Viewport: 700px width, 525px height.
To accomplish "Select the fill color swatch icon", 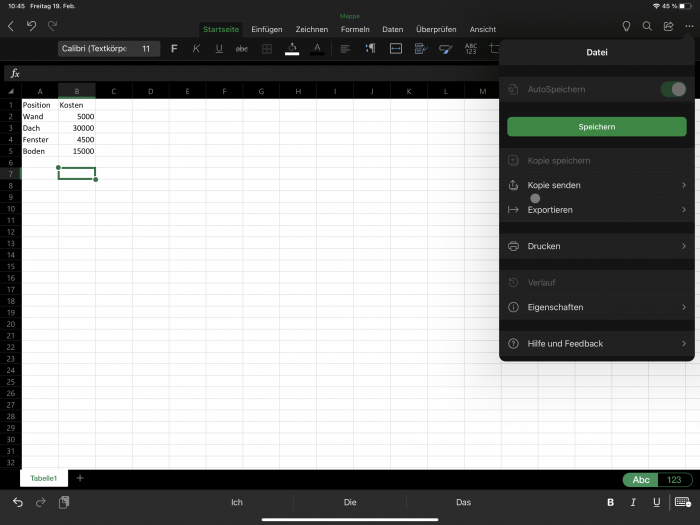I will pyautogui.click(x=292, y=48).
